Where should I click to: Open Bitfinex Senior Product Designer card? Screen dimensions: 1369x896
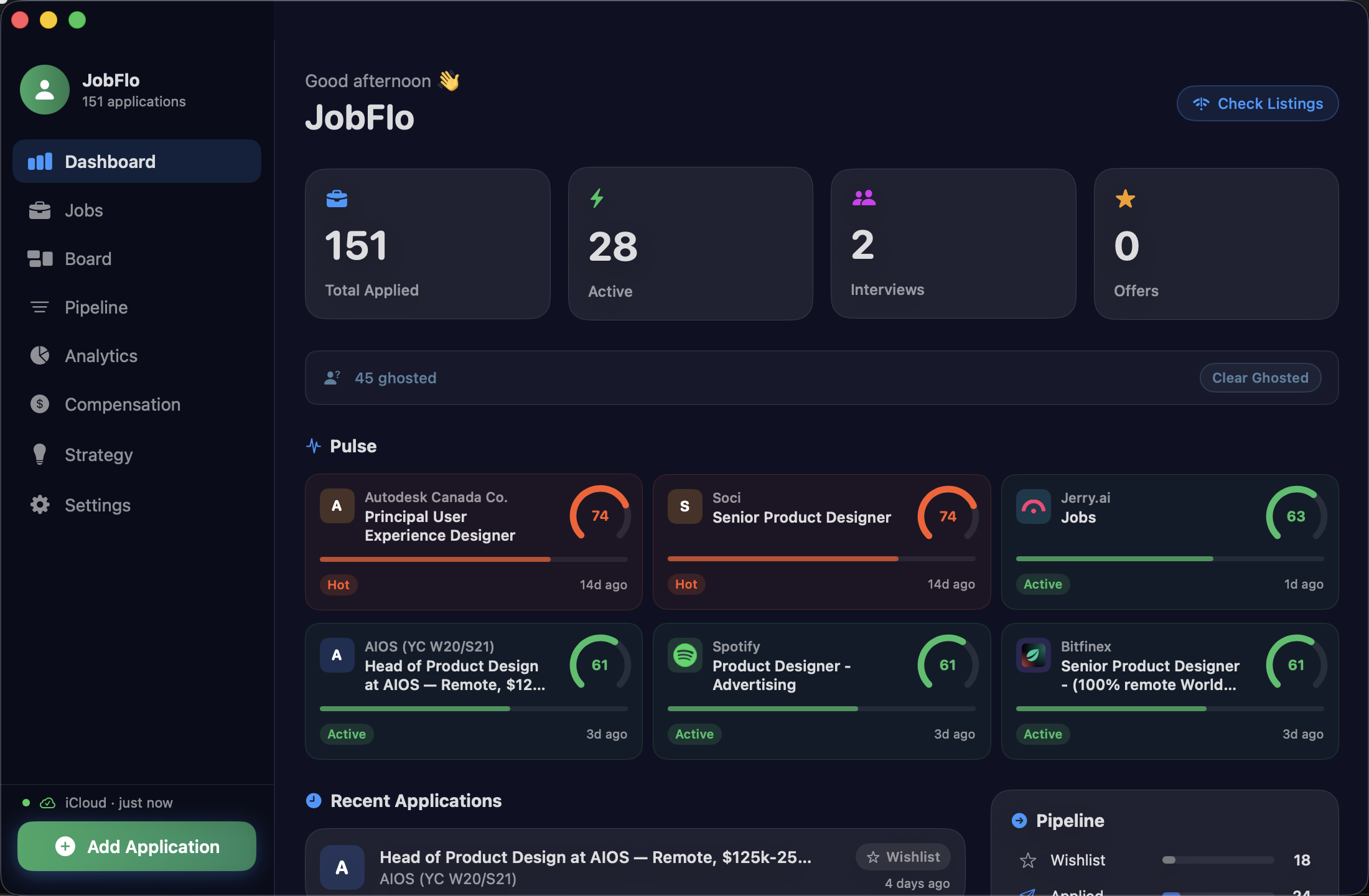1170,691
